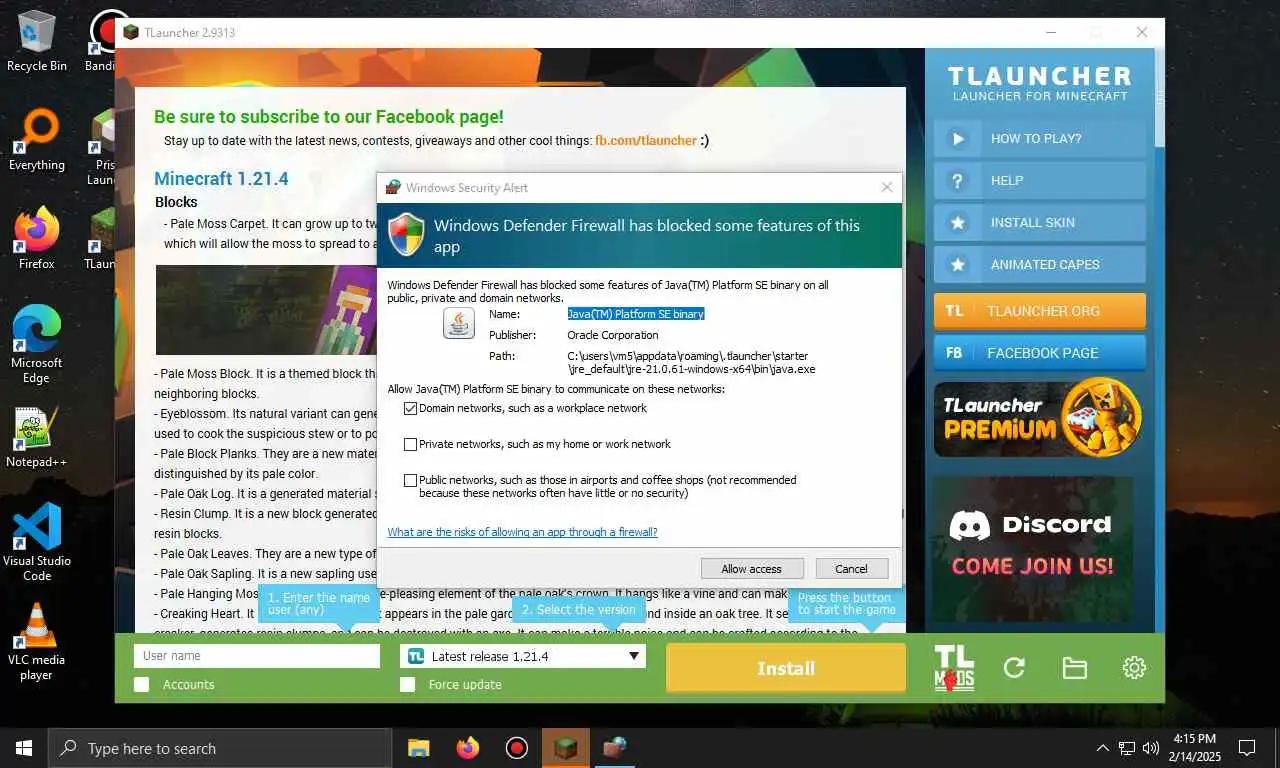The image size is (1280, 768).
Task: Click the taskbar clock showing 4:15 PM
Action: pyautogui.click(x=1196, y=748)
